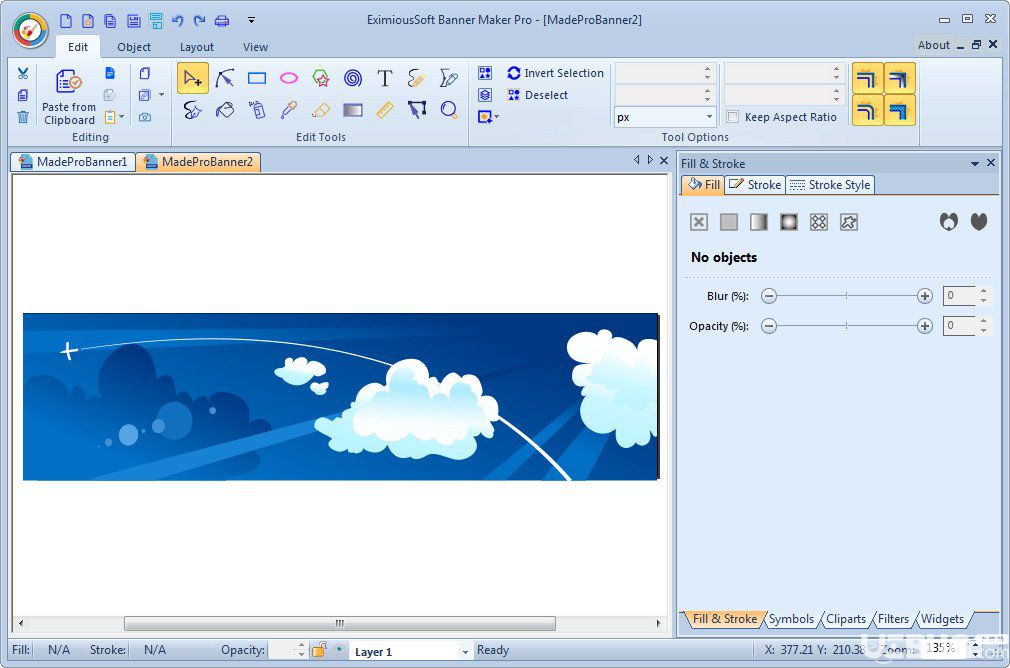Viewport: 1010px width, 668px height.
Task: Select the pink Ellipse tool
Action: (289, 79)
